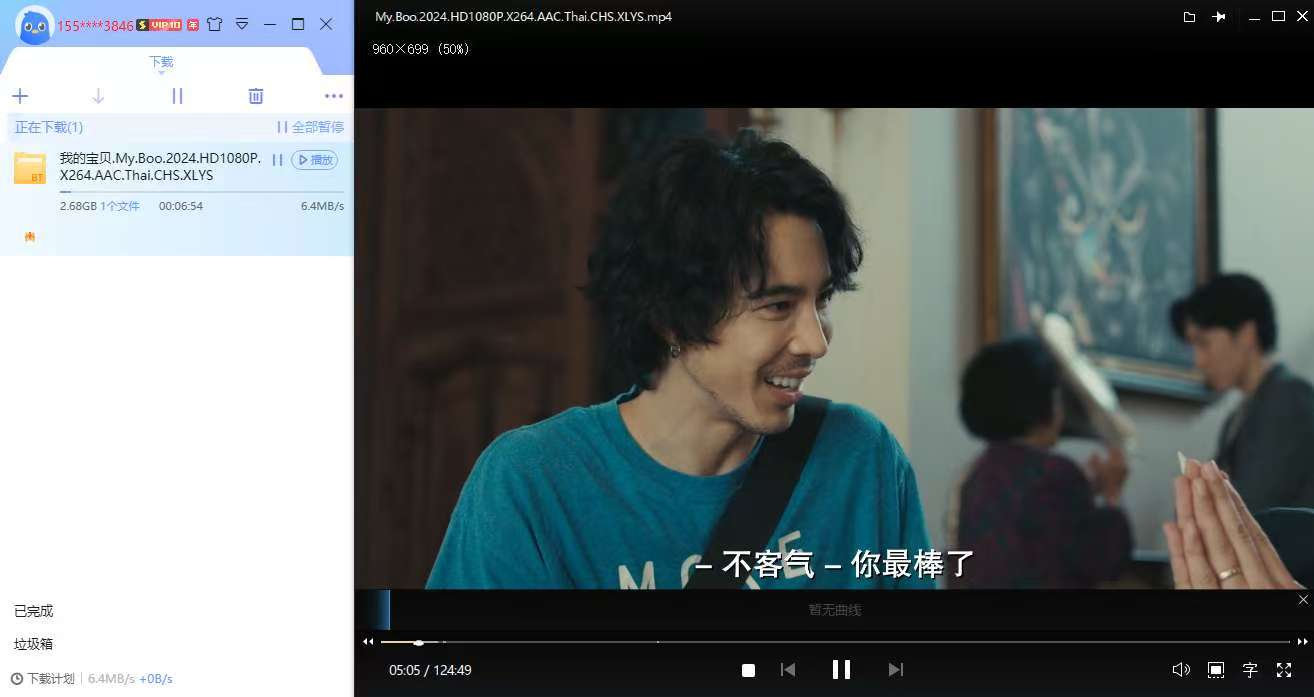The image size is (1314, 697).
Task: Click the blue bird avatar
Action: [x=35, y=24]
